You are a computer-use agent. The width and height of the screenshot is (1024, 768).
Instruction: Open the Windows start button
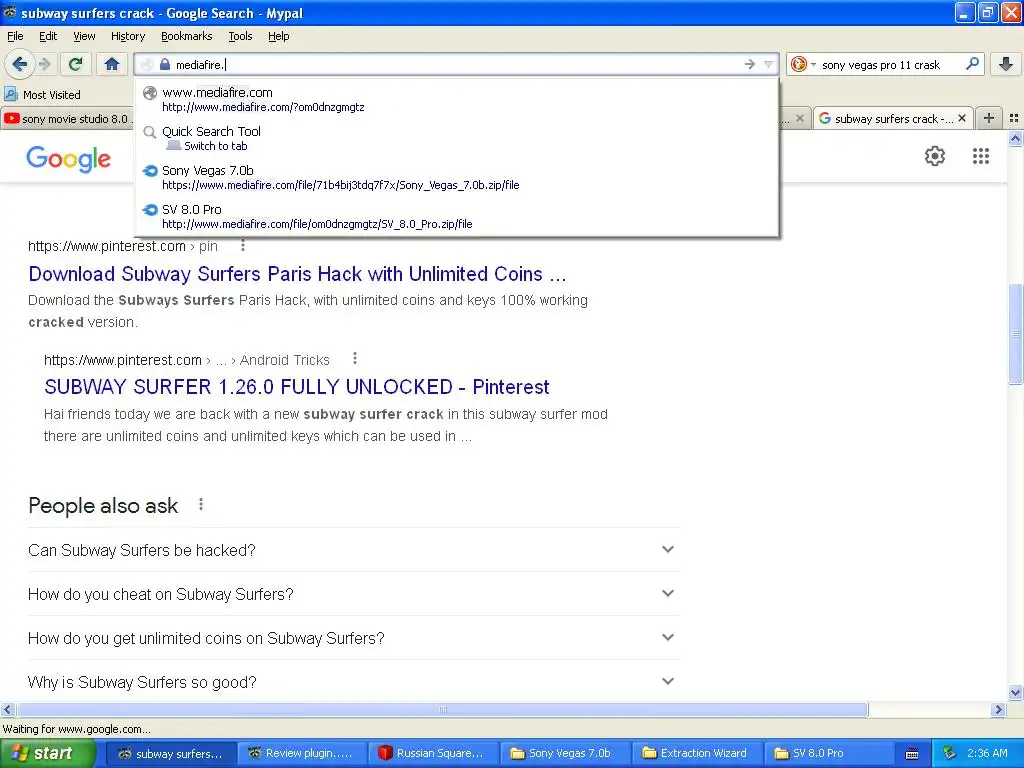pos(47,753)
